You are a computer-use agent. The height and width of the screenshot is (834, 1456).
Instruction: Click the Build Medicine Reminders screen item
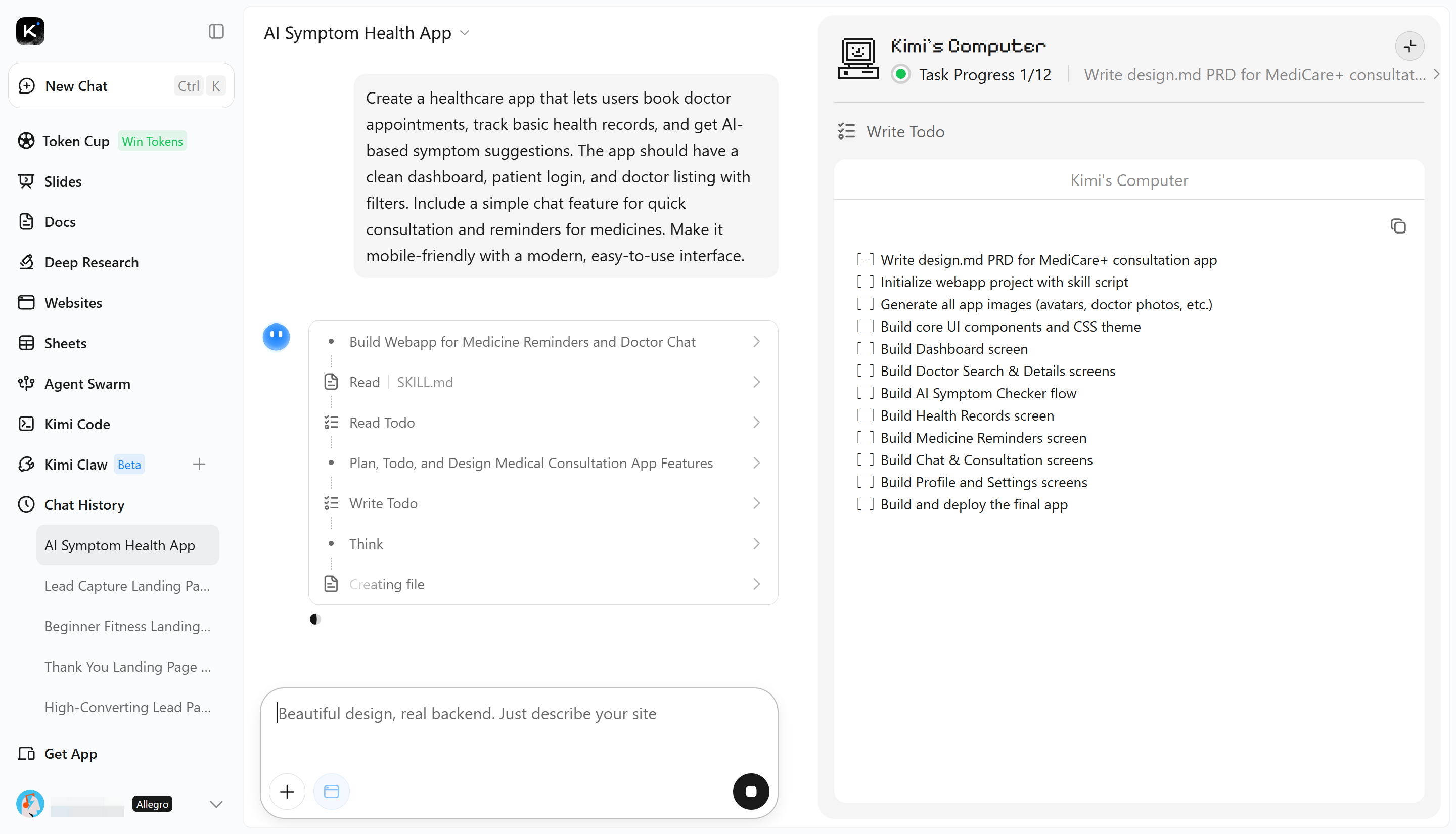pyautogui.click(x=983, y=438)
